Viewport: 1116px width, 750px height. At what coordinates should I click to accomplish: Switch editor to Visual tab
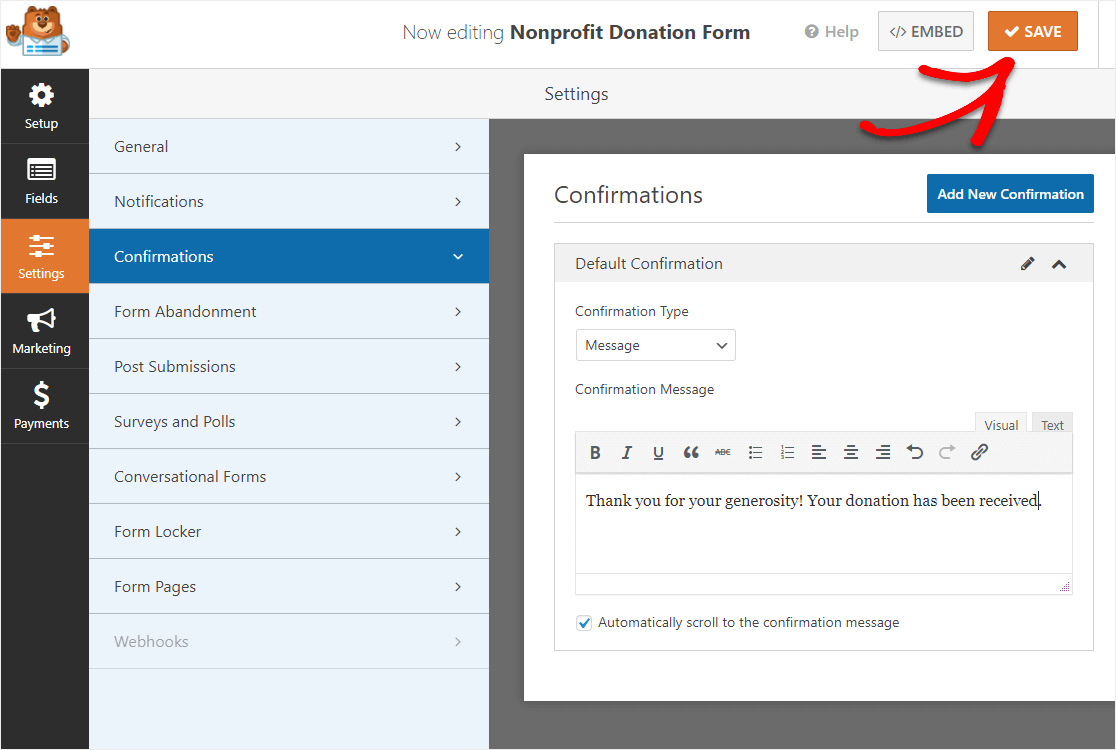point(1001,424)
